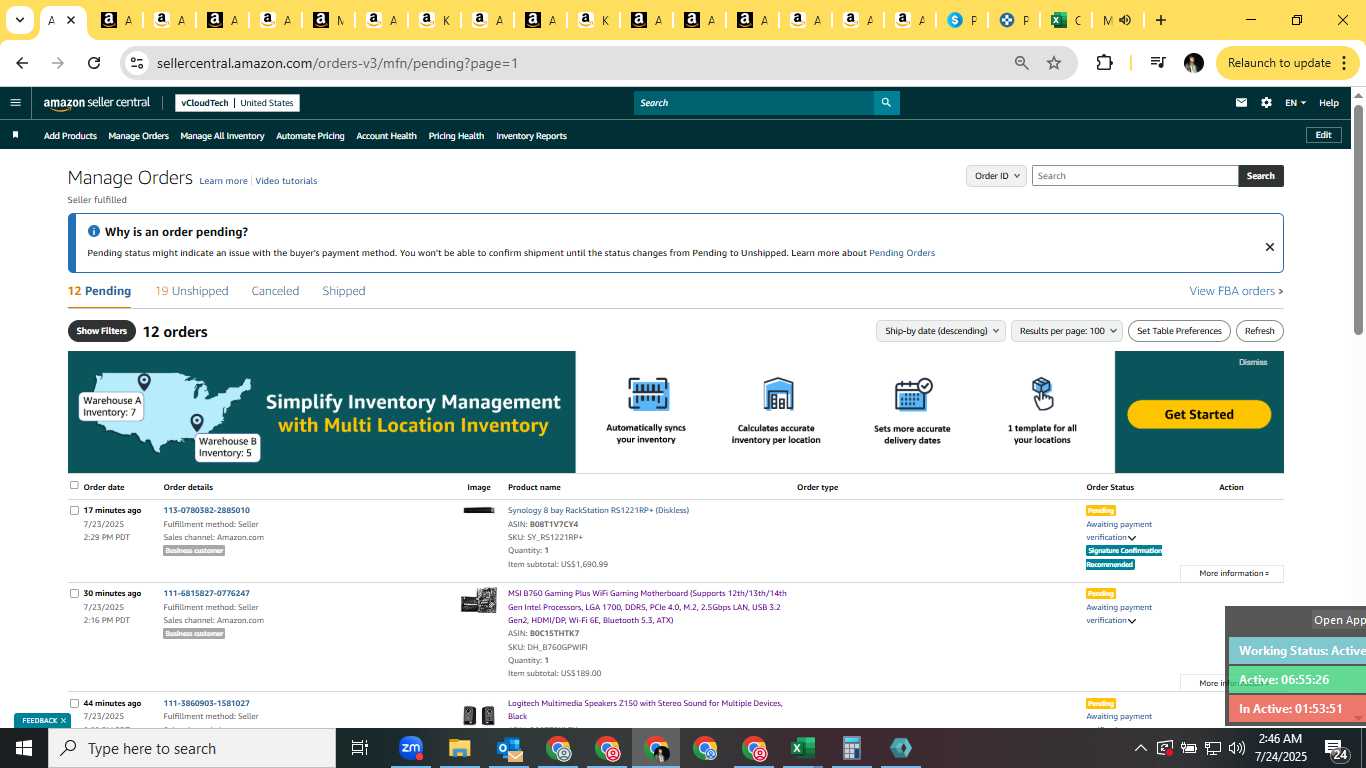Open order link 113-0780382-2885010
Image resolution: width=1366 pixels, height=768 pixels.
click(207, 510)
